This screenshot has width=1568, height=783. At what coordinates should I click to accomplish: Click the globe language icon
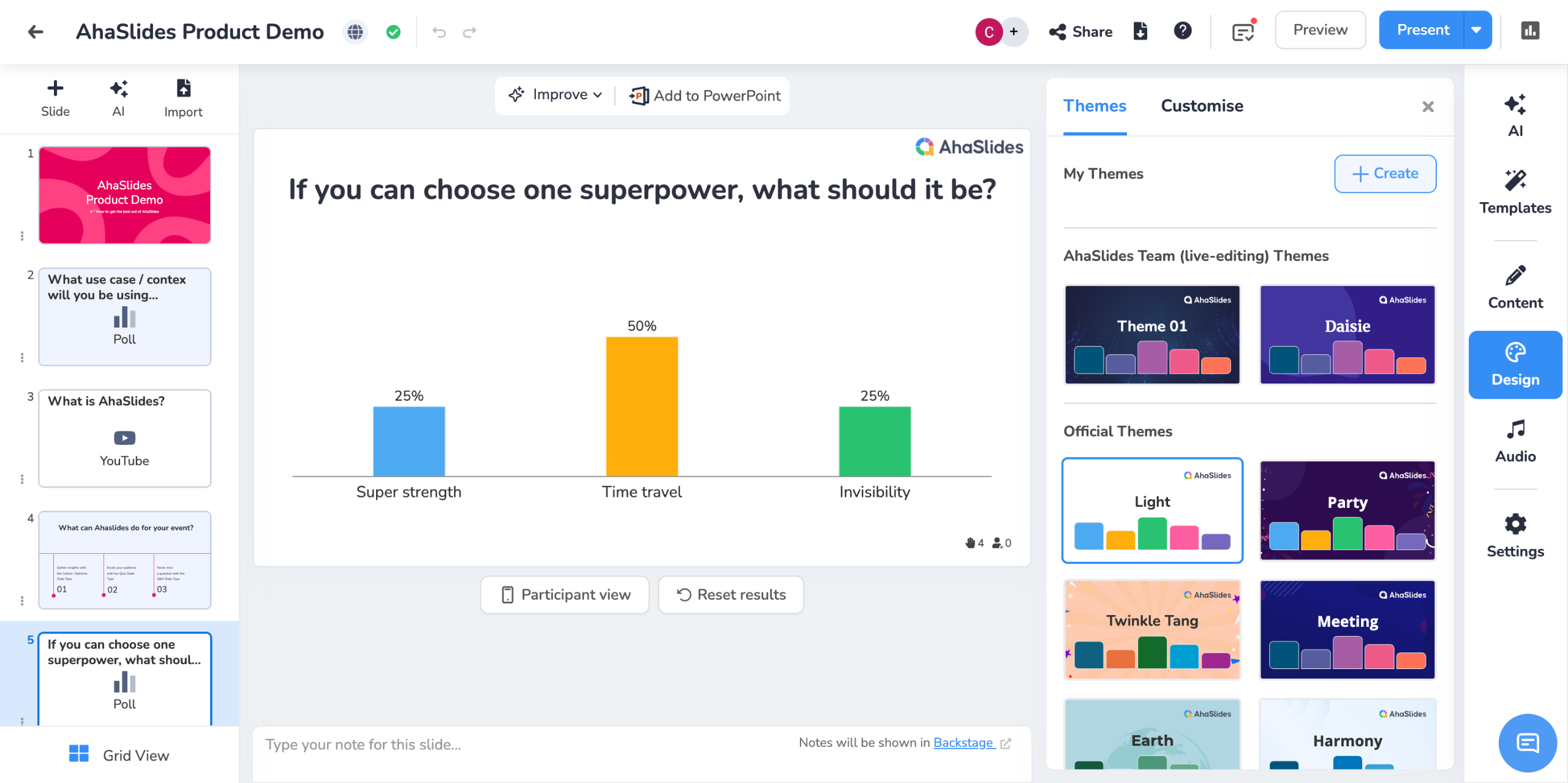355,32
